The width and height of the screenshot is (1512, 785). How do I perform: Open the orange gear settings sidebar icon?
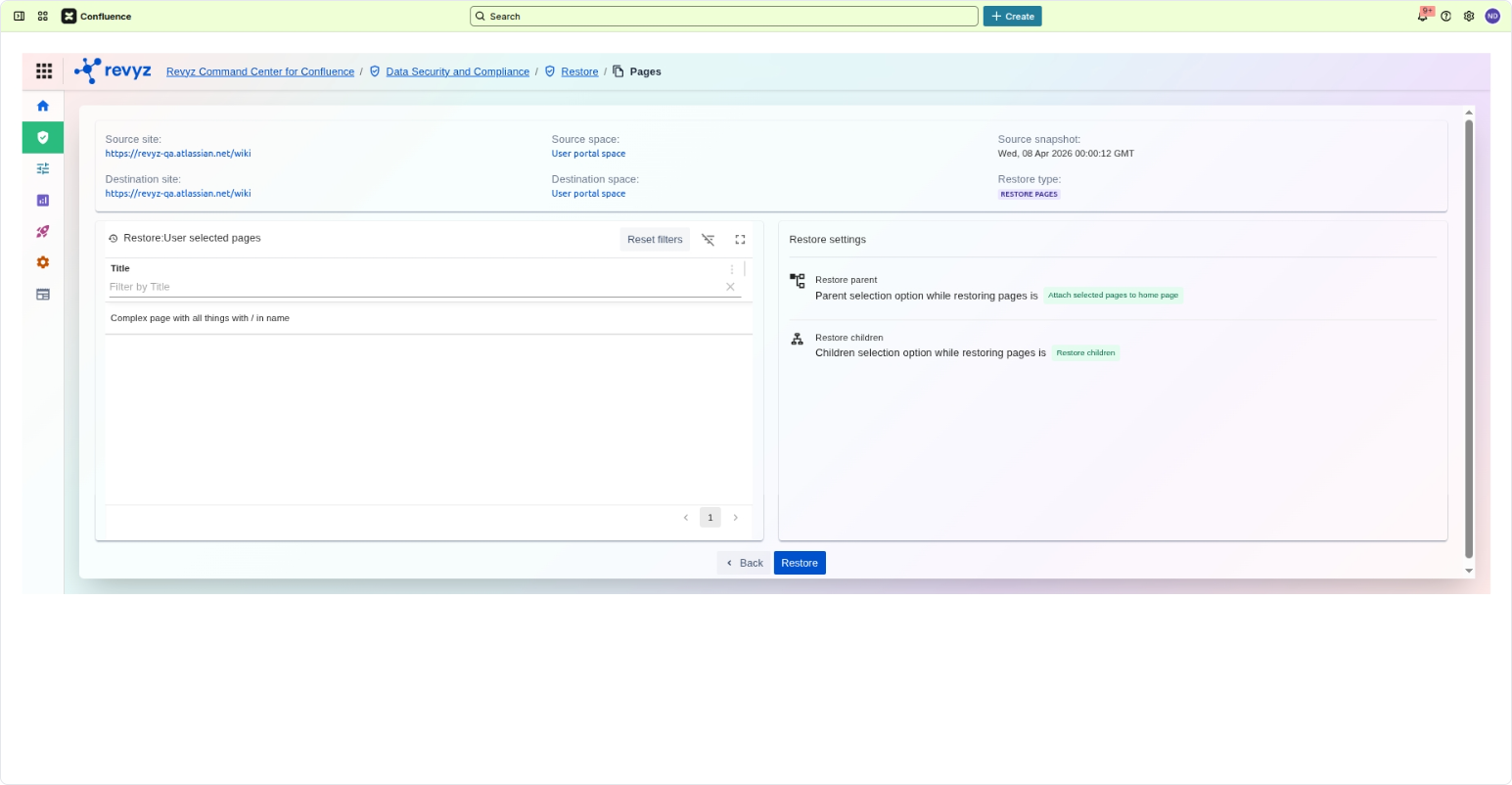click(x=43, y=263)
